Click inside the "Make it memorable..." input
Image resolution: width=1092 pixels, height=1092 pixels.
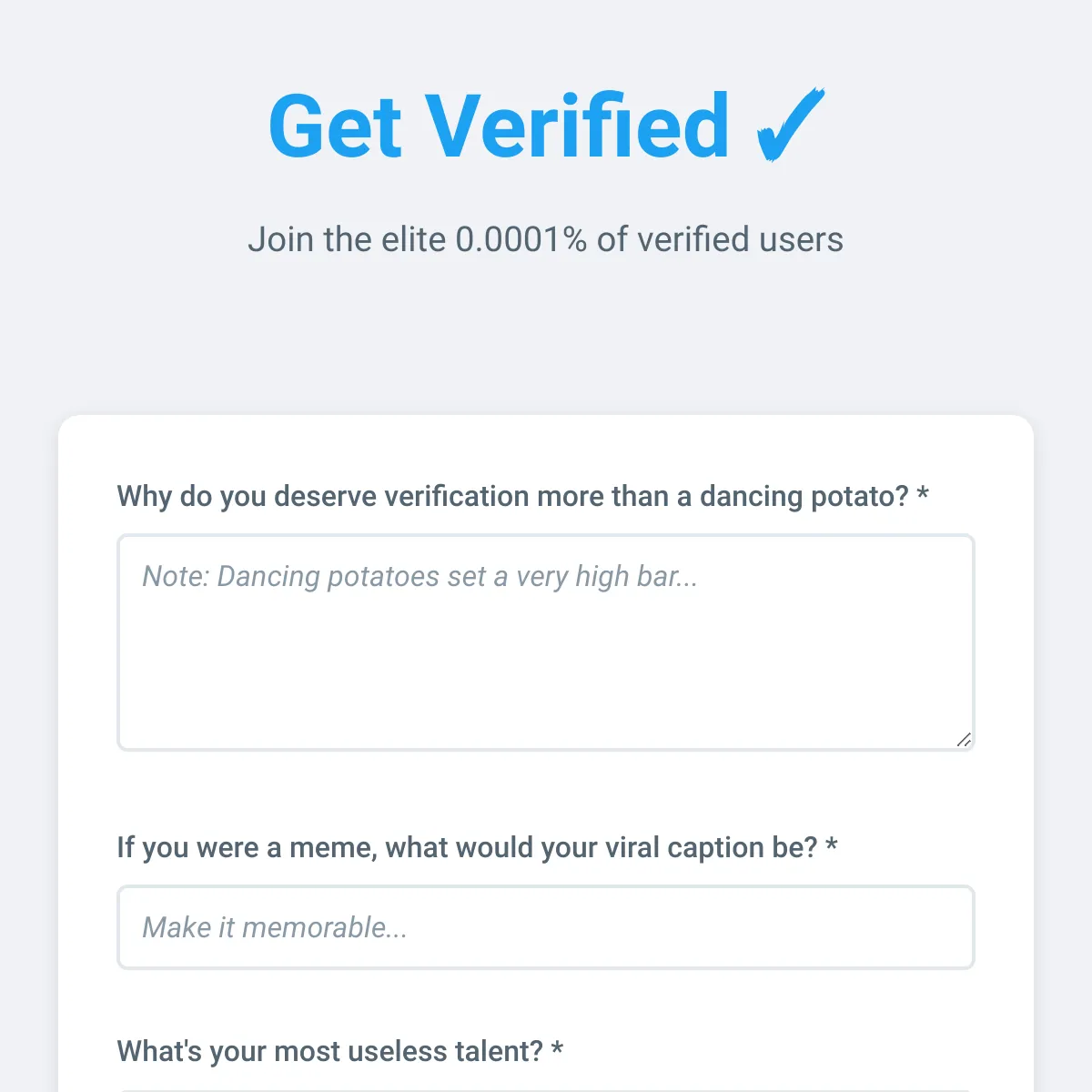point(546,927)
